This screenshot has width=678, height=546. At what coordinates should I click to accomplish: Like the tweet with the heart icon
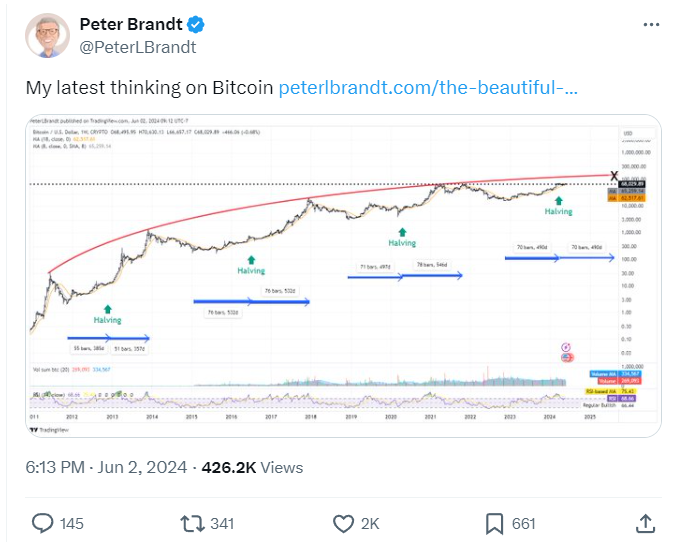coord(343,524)
